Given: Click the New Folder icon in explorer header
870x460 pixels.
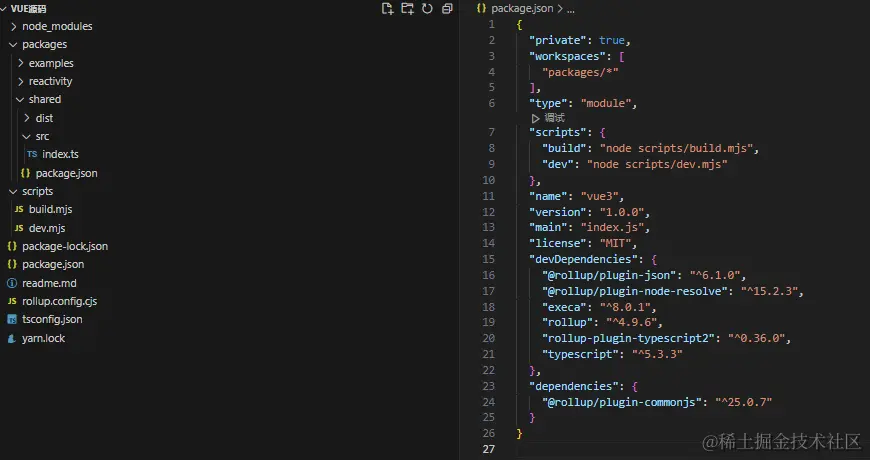Looking at the screenshot, I should point(407,8).
